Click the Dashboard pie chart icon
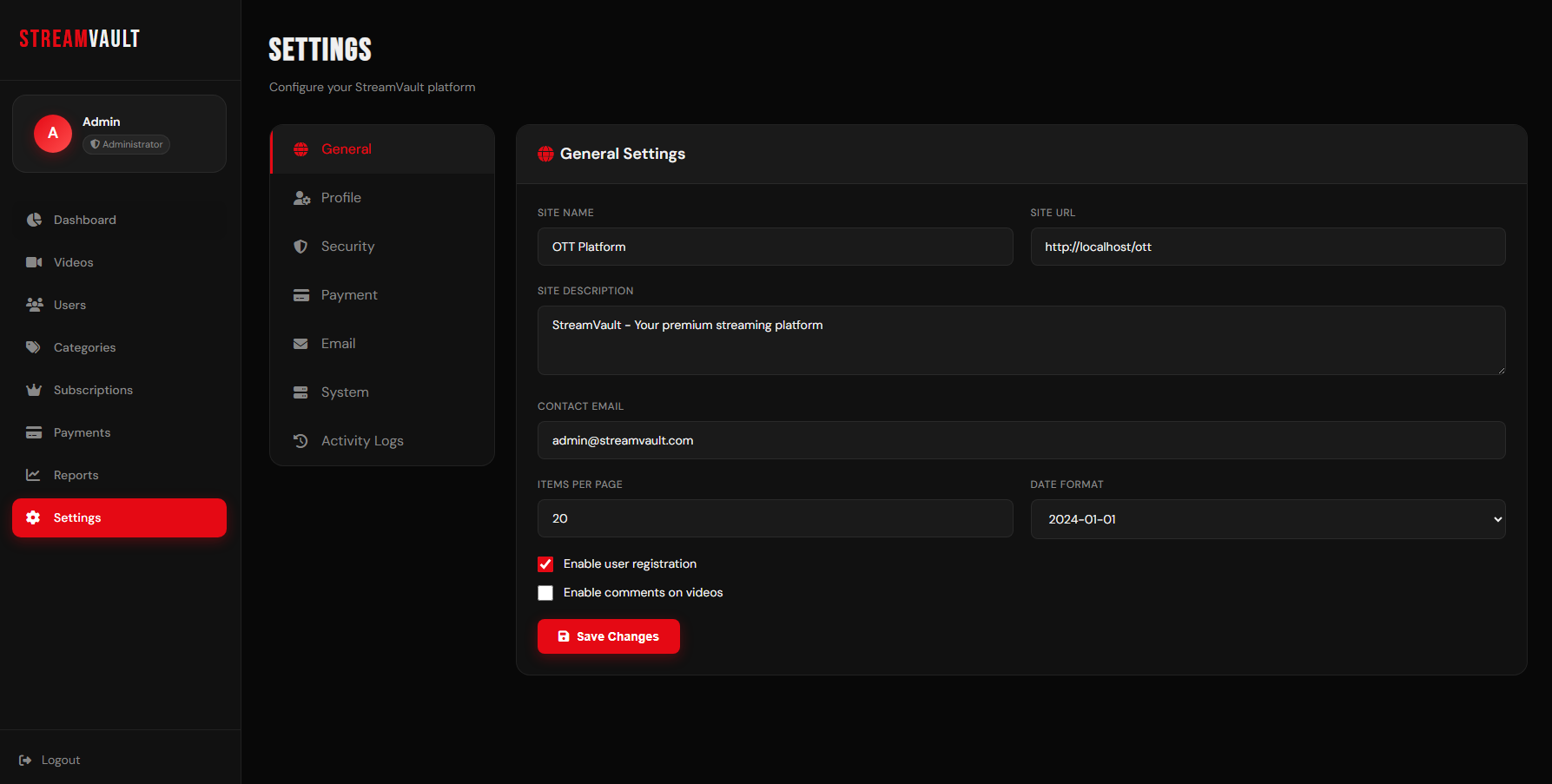Image resolution: width=1552 pixels, height=784 pixels. (34, 220)
